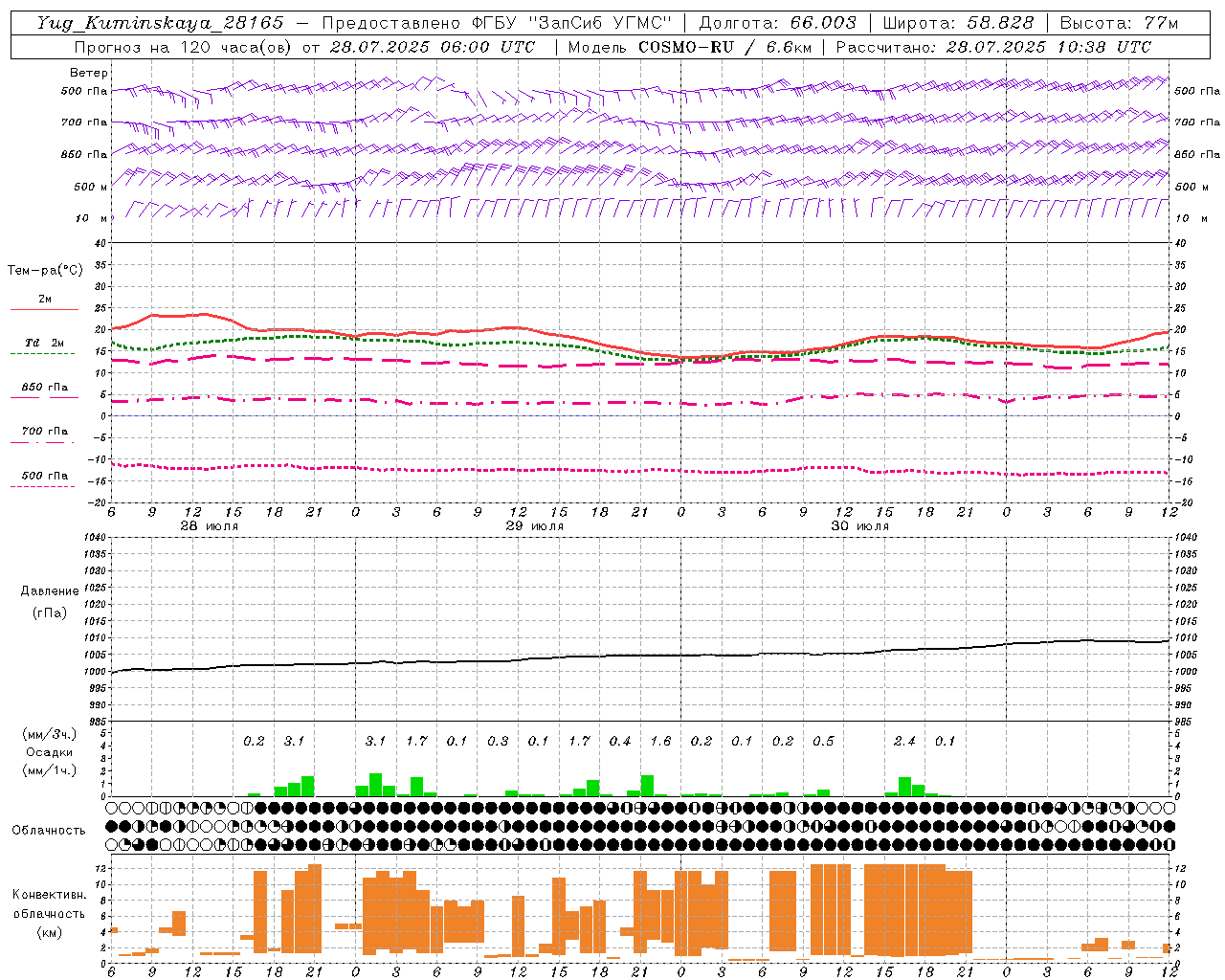This screenshot has height=980, width=1225.
Task: Click the dotted 500 гПа legend line sample
Action: pos(42,487)
